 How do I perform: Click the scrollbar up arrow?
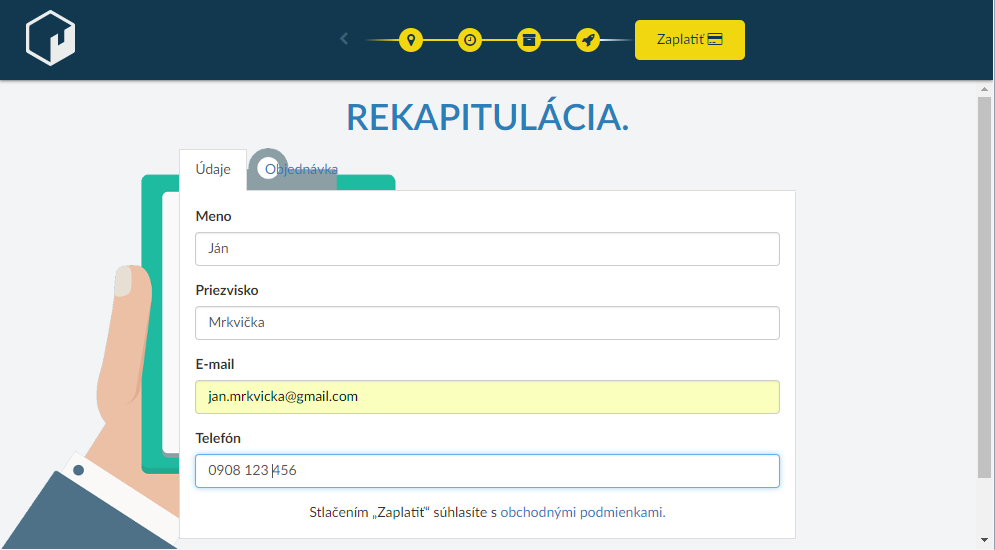click(985, 89)
